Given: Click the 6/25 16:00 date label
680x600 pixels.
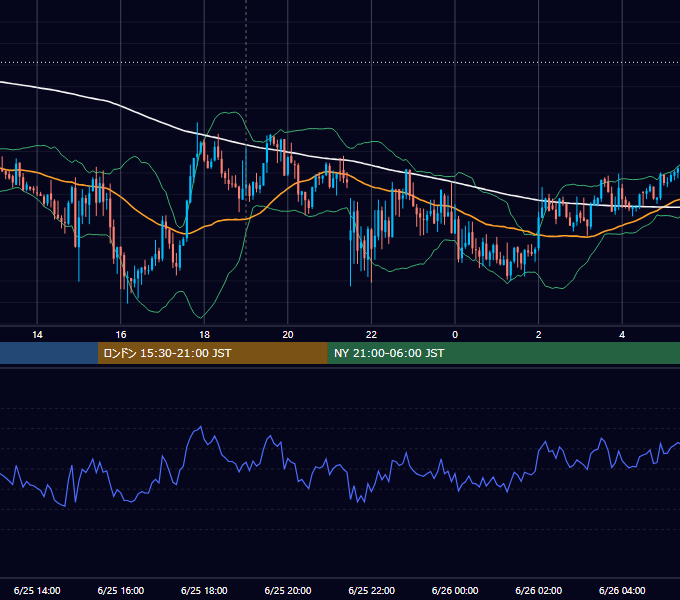Looking at the screenshot, I should click(121, 590).
